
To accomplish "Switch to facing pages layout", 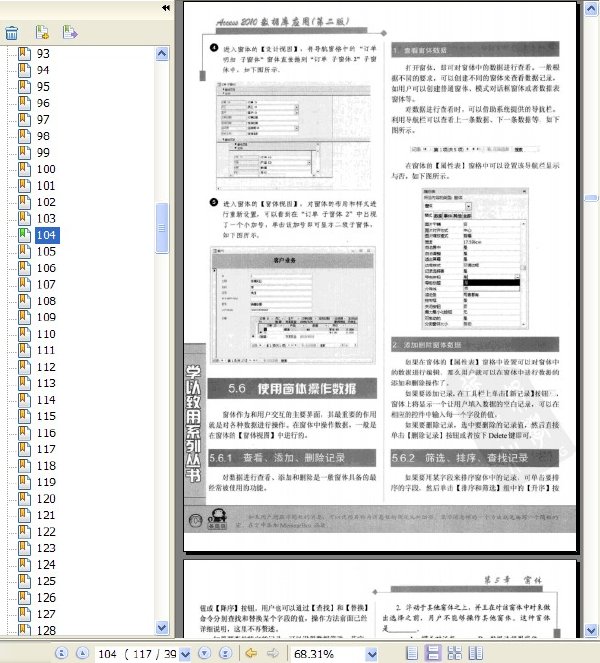I will pos(476,653).
